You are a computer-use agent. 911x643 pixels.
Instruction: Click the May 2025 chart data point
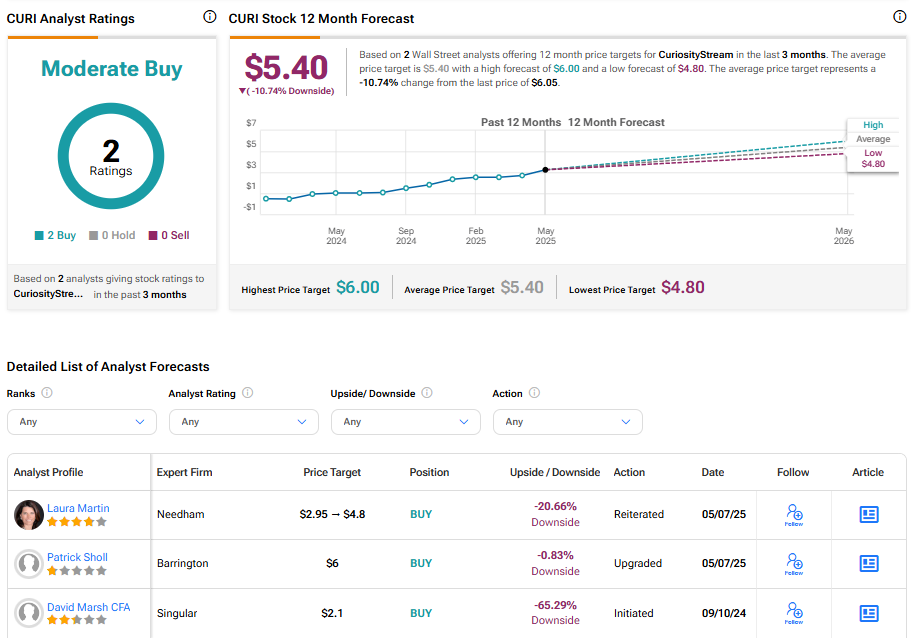tap(545, 170)
